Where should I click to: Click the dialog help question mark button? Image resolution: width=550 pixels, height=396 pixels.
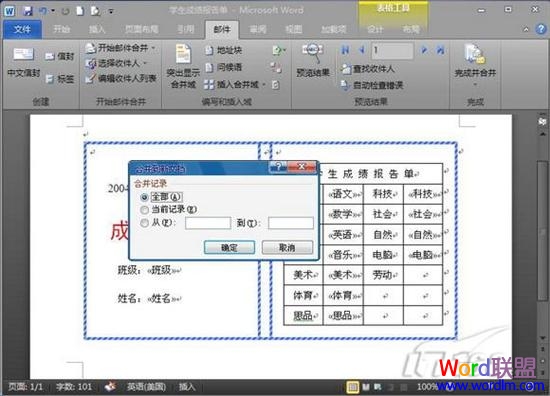(x=279, y=167)
